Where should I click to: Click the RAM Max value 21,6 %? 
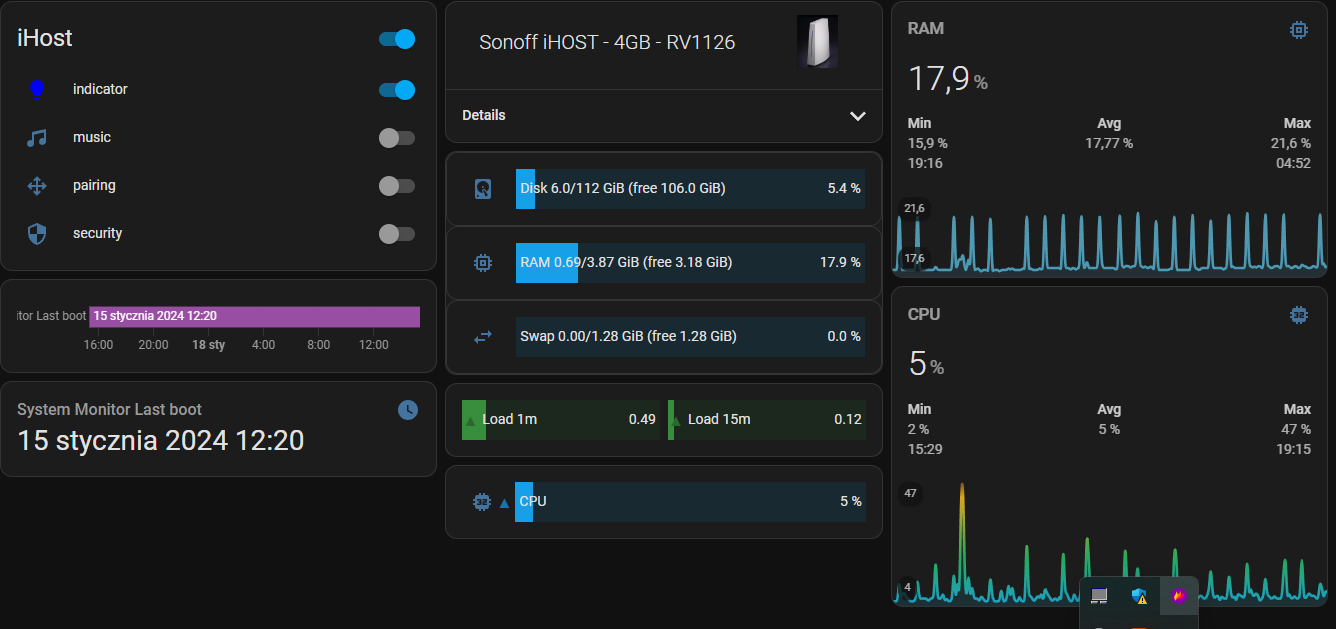click(x=1290, y=143)
